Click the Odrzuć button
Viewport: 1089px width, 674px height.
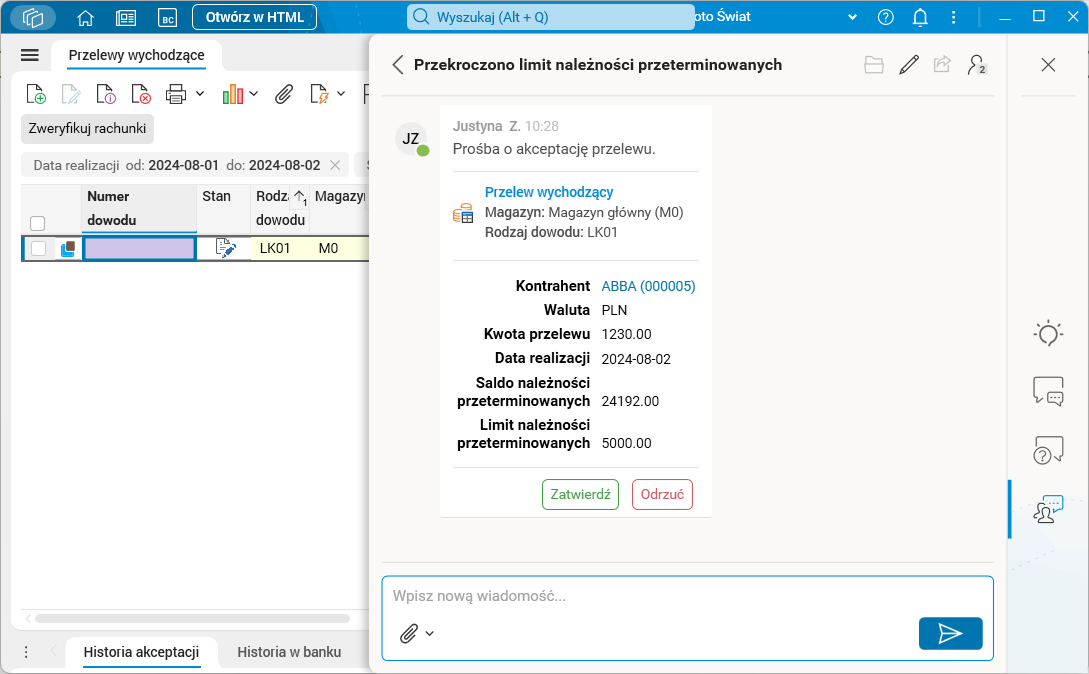click(x=662, y=494)
